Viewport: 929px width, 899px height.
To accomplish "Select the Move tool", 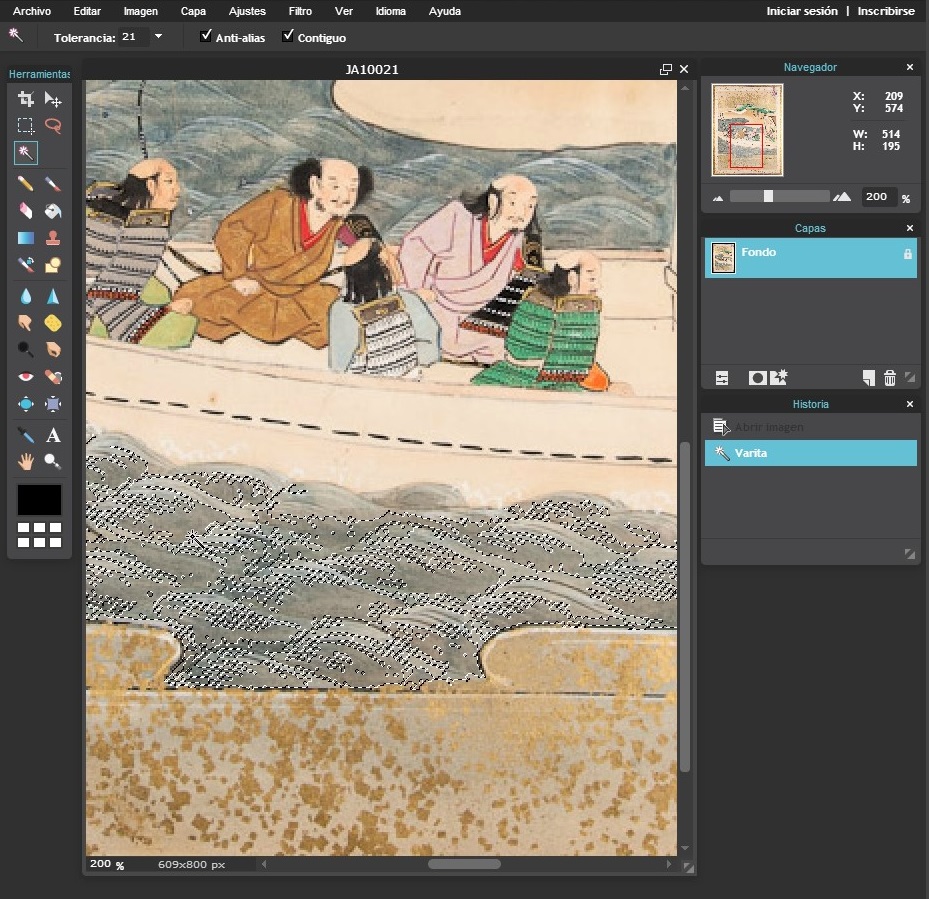I will [53, 99].
